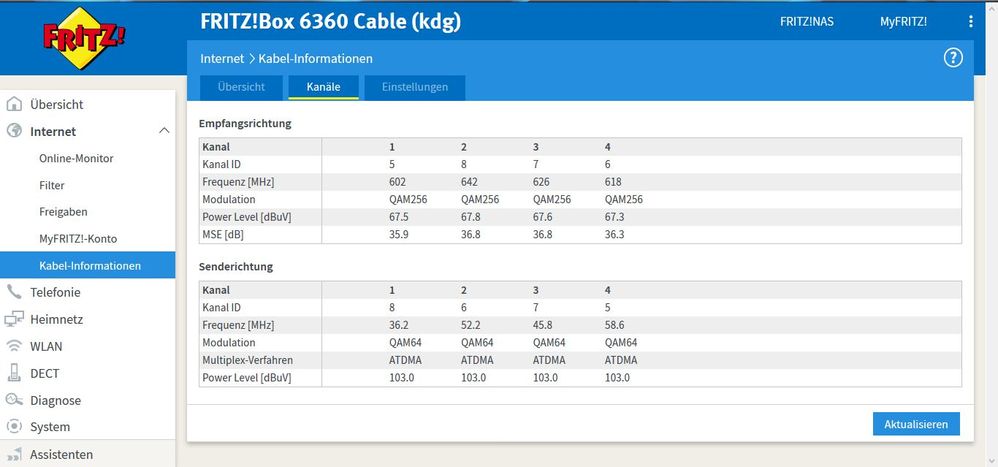Click power level value 67.5

click(x=398, y=217)
